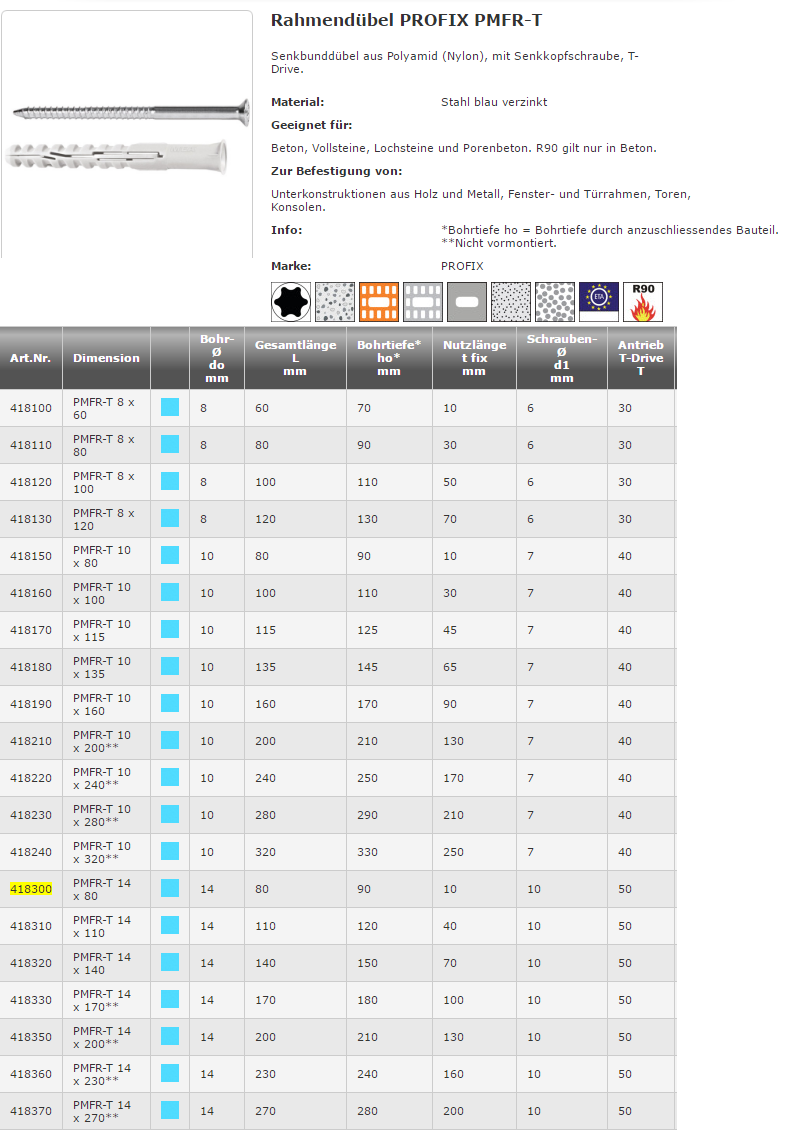The image size is (791, 1137).
Task: Click the Dimension column header
Action: click(106, 358)
